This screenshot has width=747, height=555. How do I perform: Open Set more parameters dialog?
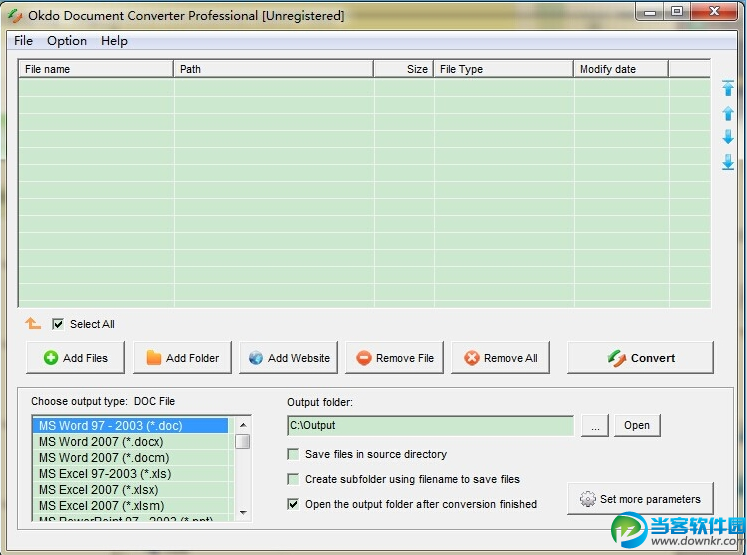click(640, 499)
